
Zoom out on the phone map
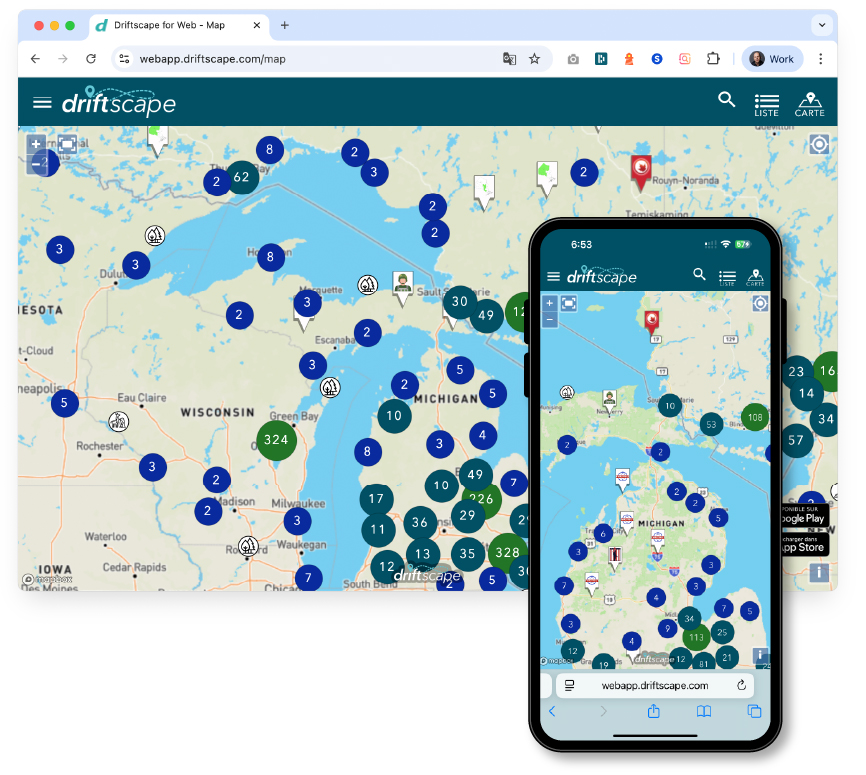(x=549, y=319)
